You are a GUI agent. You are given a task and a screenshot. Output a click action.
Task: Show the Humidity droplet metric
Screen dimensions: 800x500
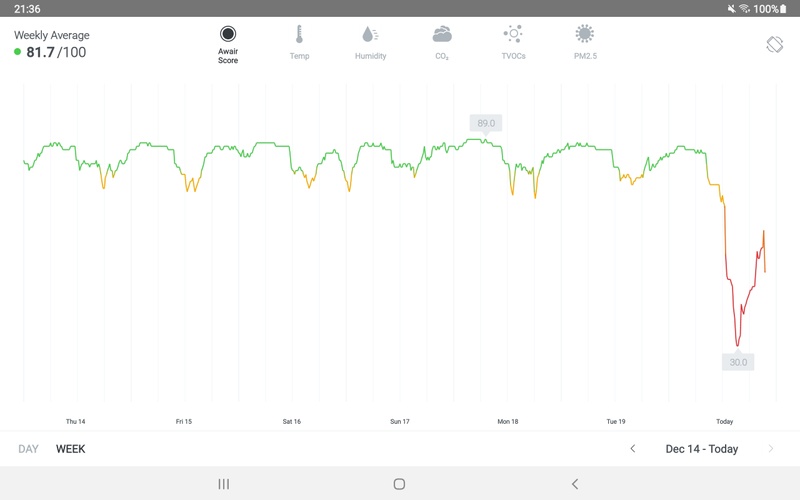pos(370,34)
